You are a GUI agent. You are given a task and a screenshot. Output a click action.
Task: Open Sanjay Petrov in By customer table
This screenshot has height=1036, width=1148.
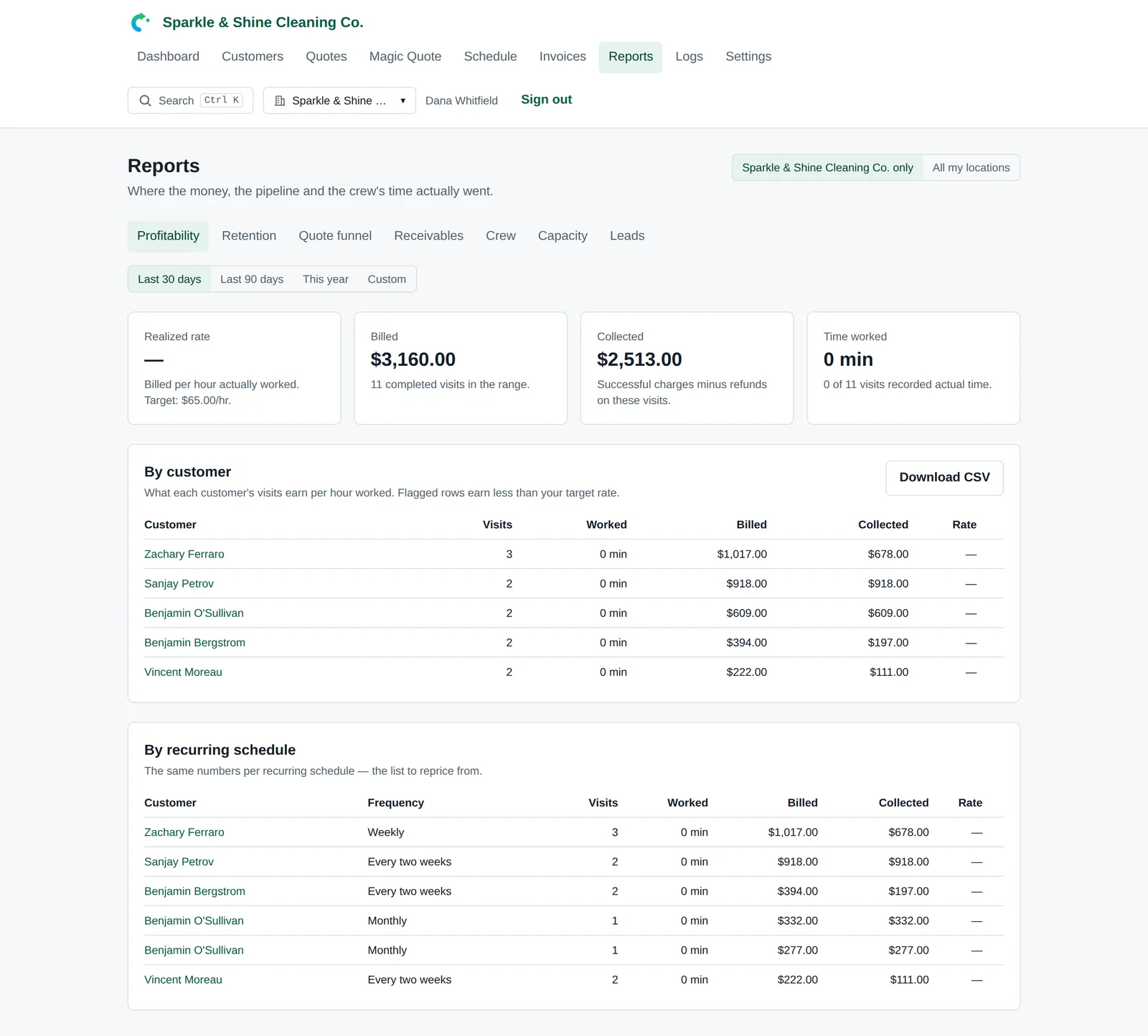[179, 583]
